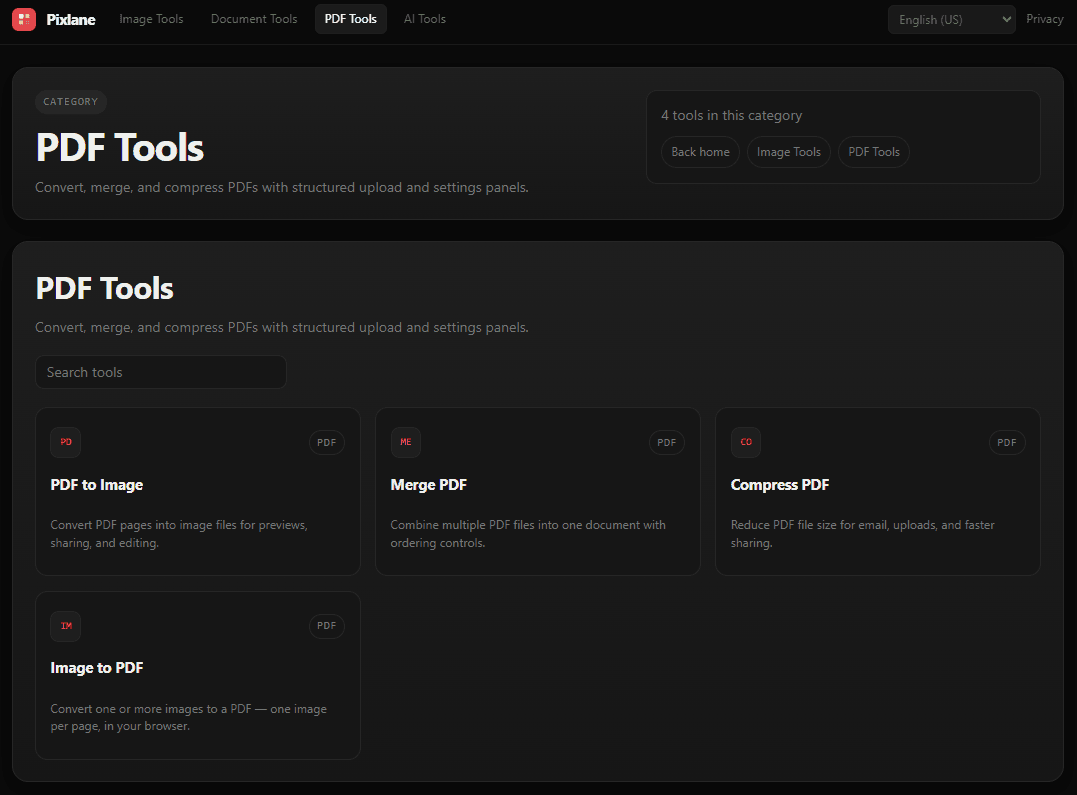Switch to the Image Tools menu item
The width and height of the screenshot is (1077, 795).
(x=151, y=18)
